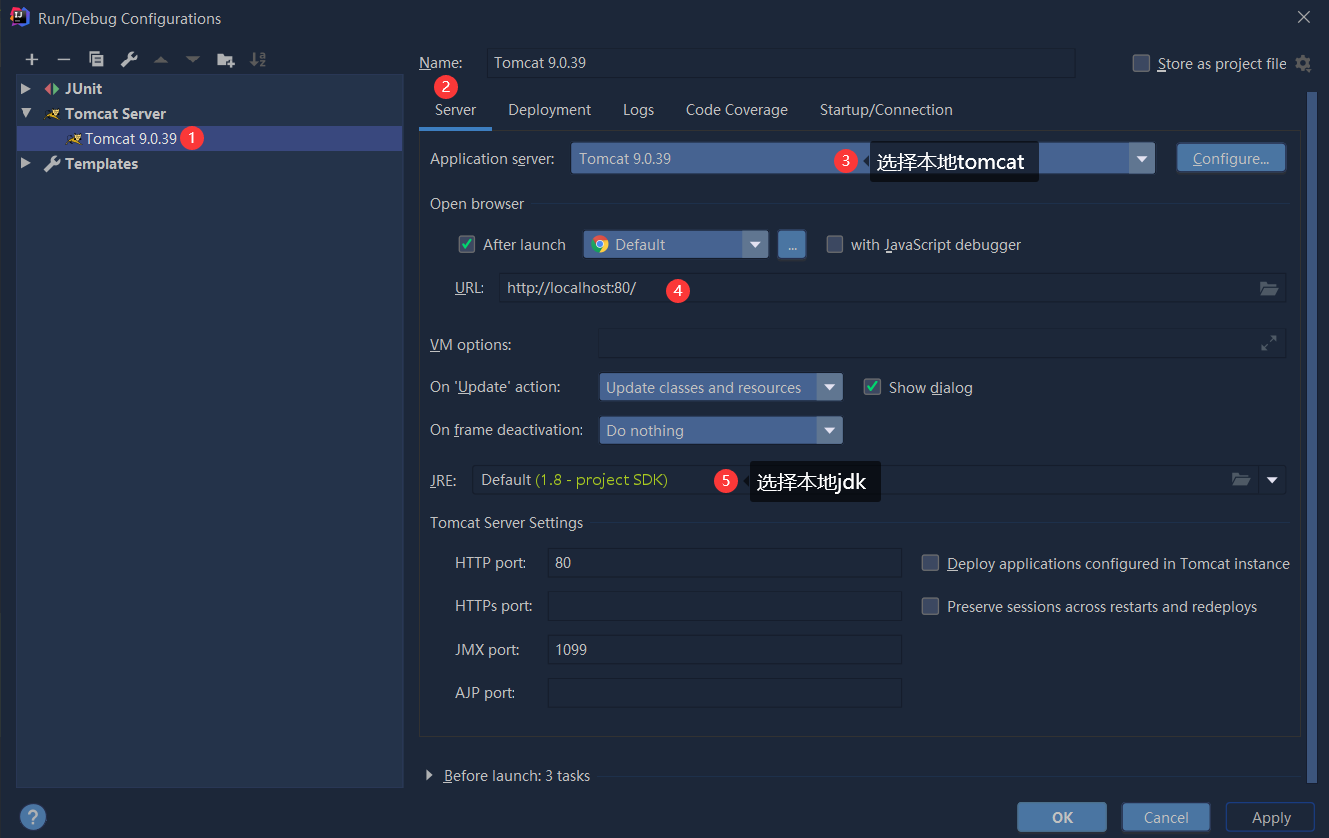The width and height of the screenshot is (1329, 838).
Task: Click the URL input field
Action: [892, 288]
